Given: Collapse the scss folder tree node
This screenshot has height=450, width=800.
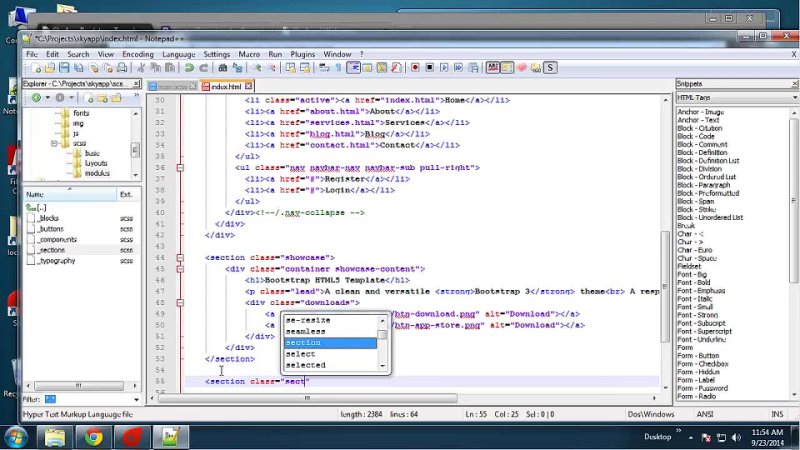Looking at the screenshot, I should pos(54,143).
